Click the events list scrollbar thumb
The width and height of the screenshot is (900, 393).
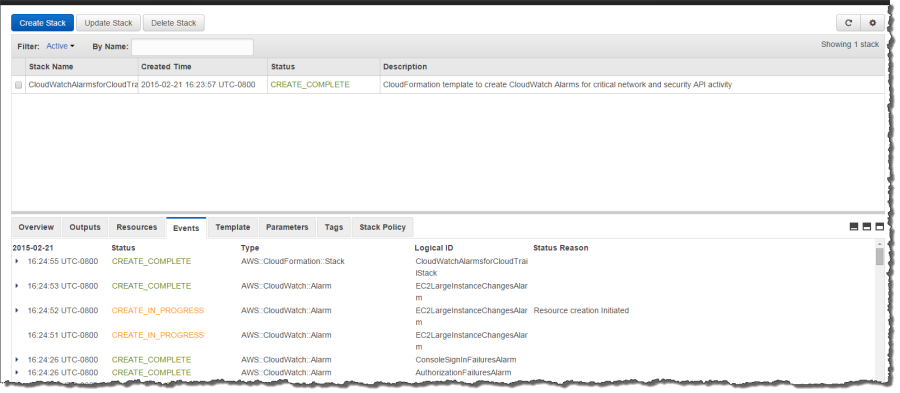(x=879, y=256)
